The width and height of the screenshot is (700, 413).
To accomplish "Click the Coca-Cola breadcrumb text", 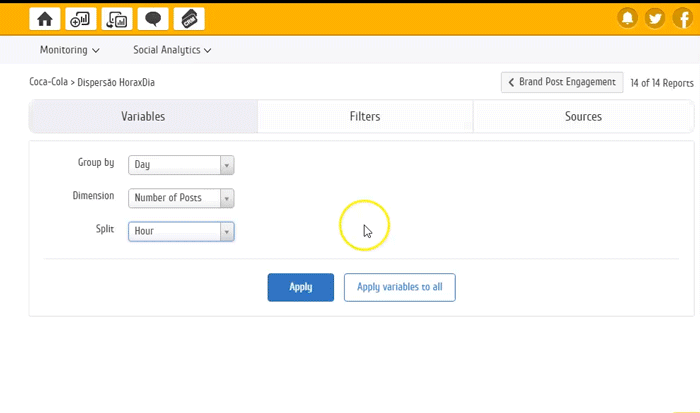I will click(x=49, y=82).
